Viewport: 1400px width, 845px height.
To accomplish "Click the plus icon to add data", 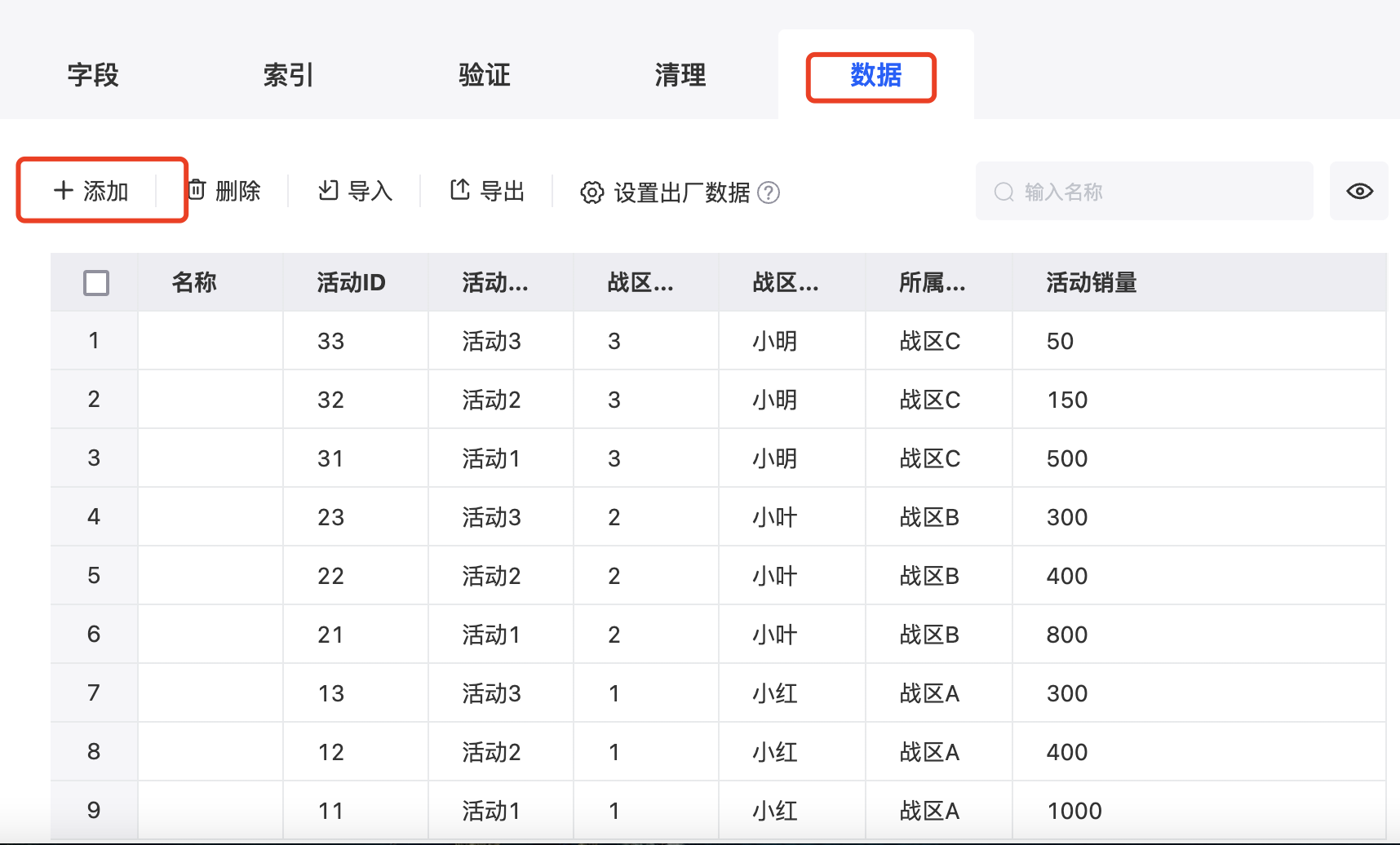I will coord(64,191).
